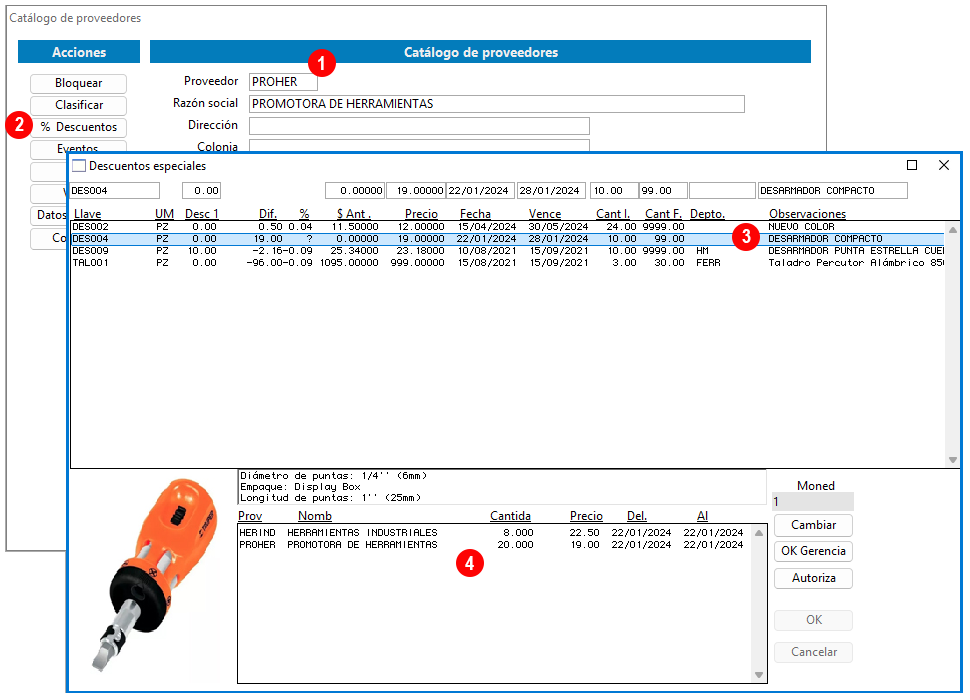Screen dimensions: 970x700
Task: Click the 0.00 discount field at the top
Action: pyautogui.click(x=202, y=190)
